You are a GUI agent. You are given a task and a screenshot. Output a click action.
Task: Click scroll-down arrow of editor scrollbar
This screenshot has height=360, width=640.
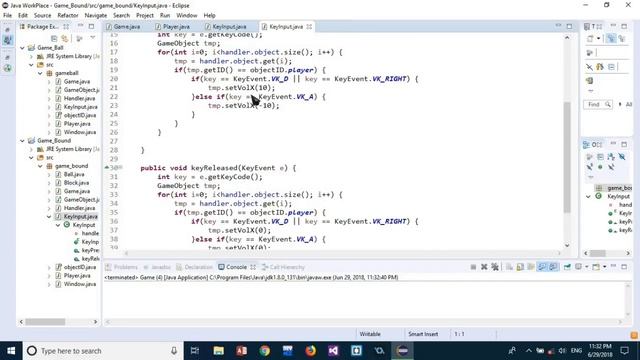pos(567,245)
